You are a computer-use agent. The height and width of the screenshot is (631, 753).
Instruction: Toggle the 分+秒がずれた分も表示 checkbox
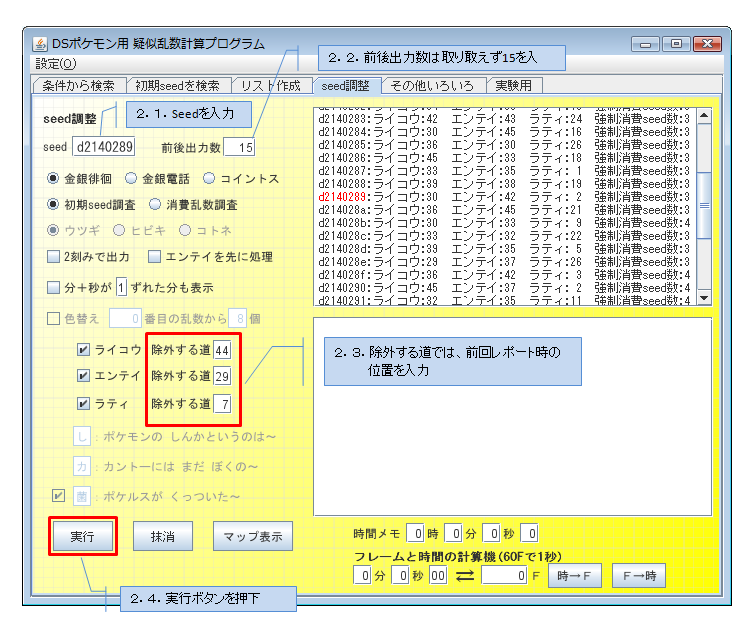(x=53, y=288)
